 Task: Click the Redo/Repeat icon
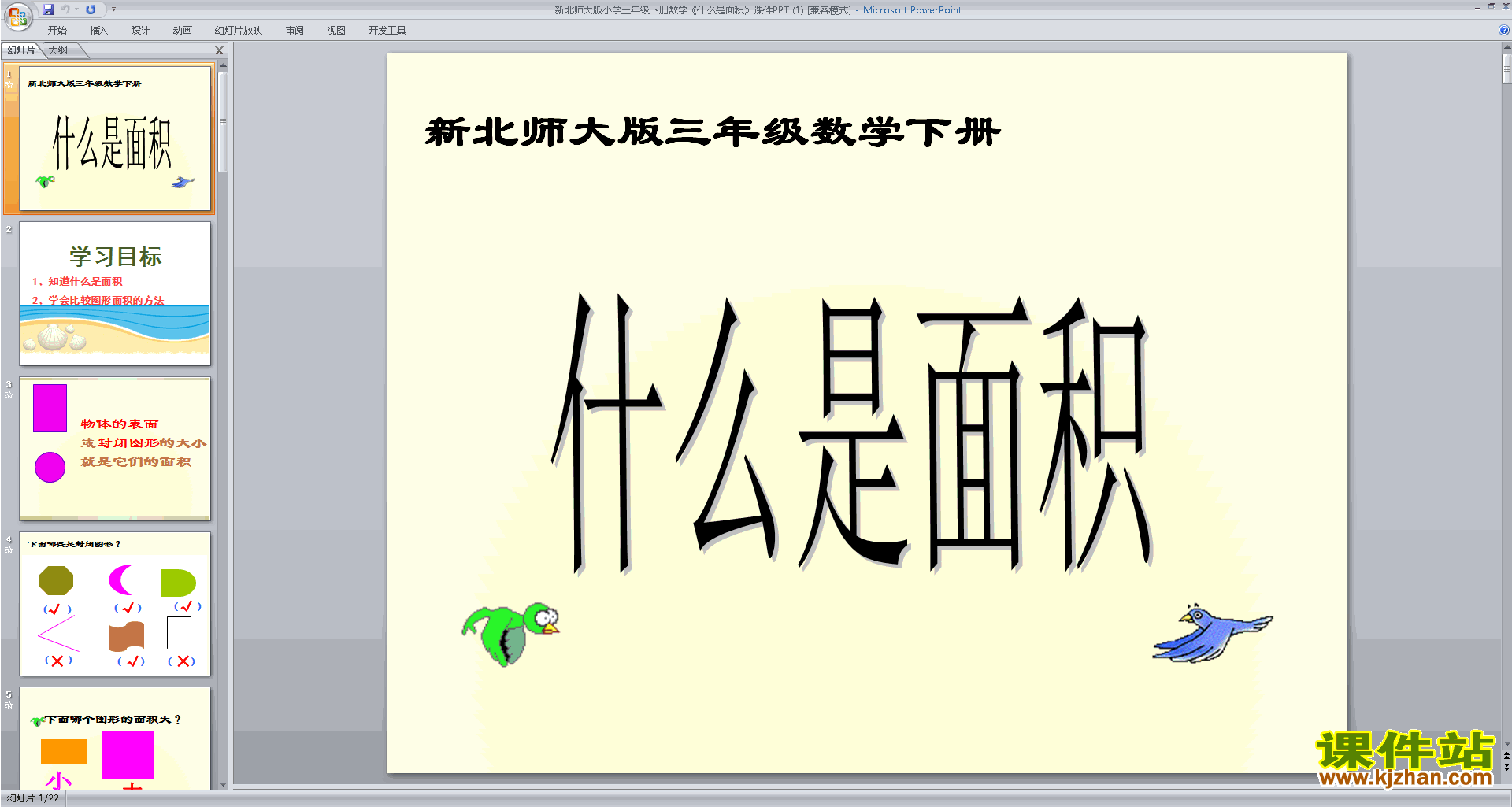tap(91, 9)
